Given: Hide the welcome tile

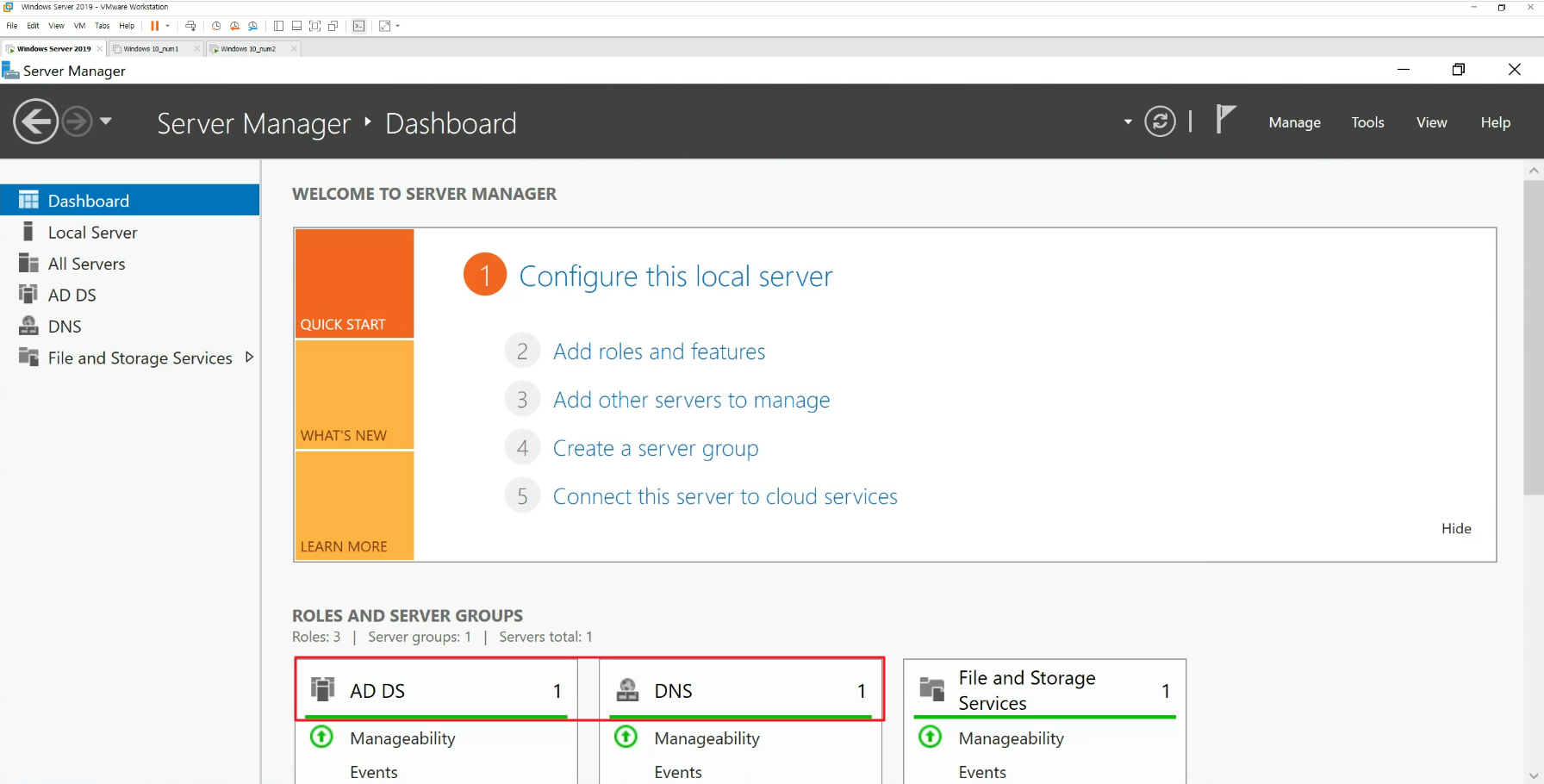Looking at the screenshot, I should click(1456, 528).
